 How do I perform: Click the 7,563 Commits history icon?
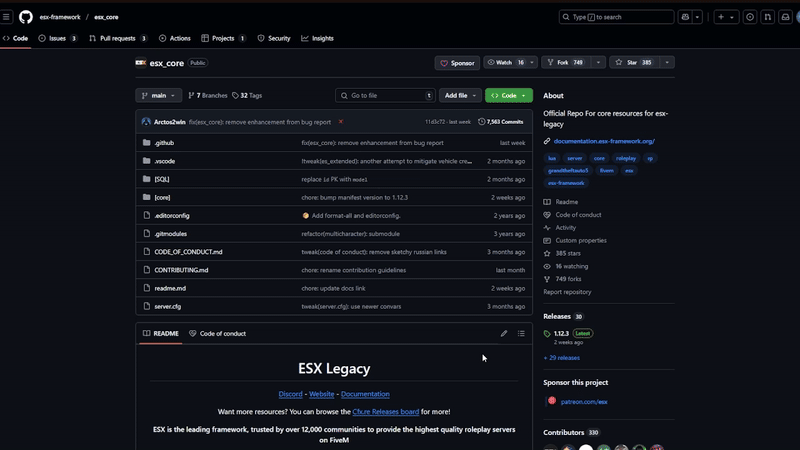coord(482,121)
